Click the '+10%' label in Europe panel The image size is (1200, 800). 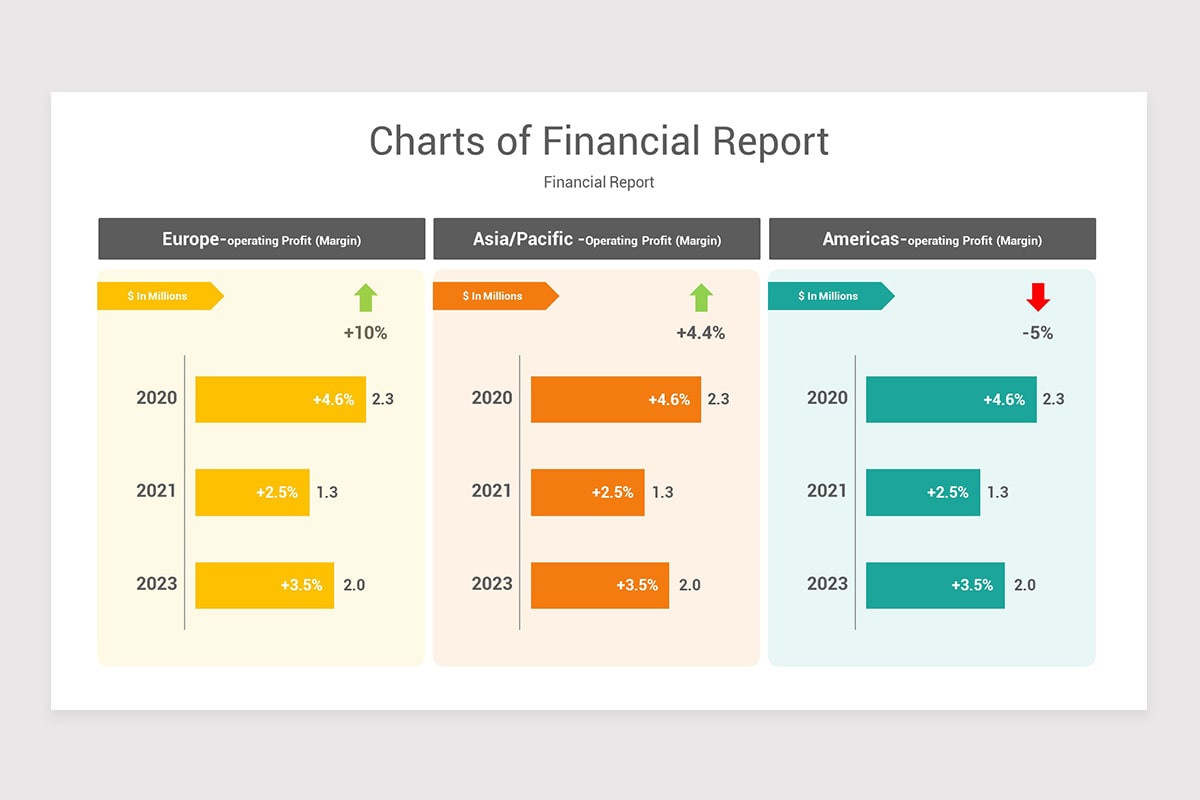365,333
